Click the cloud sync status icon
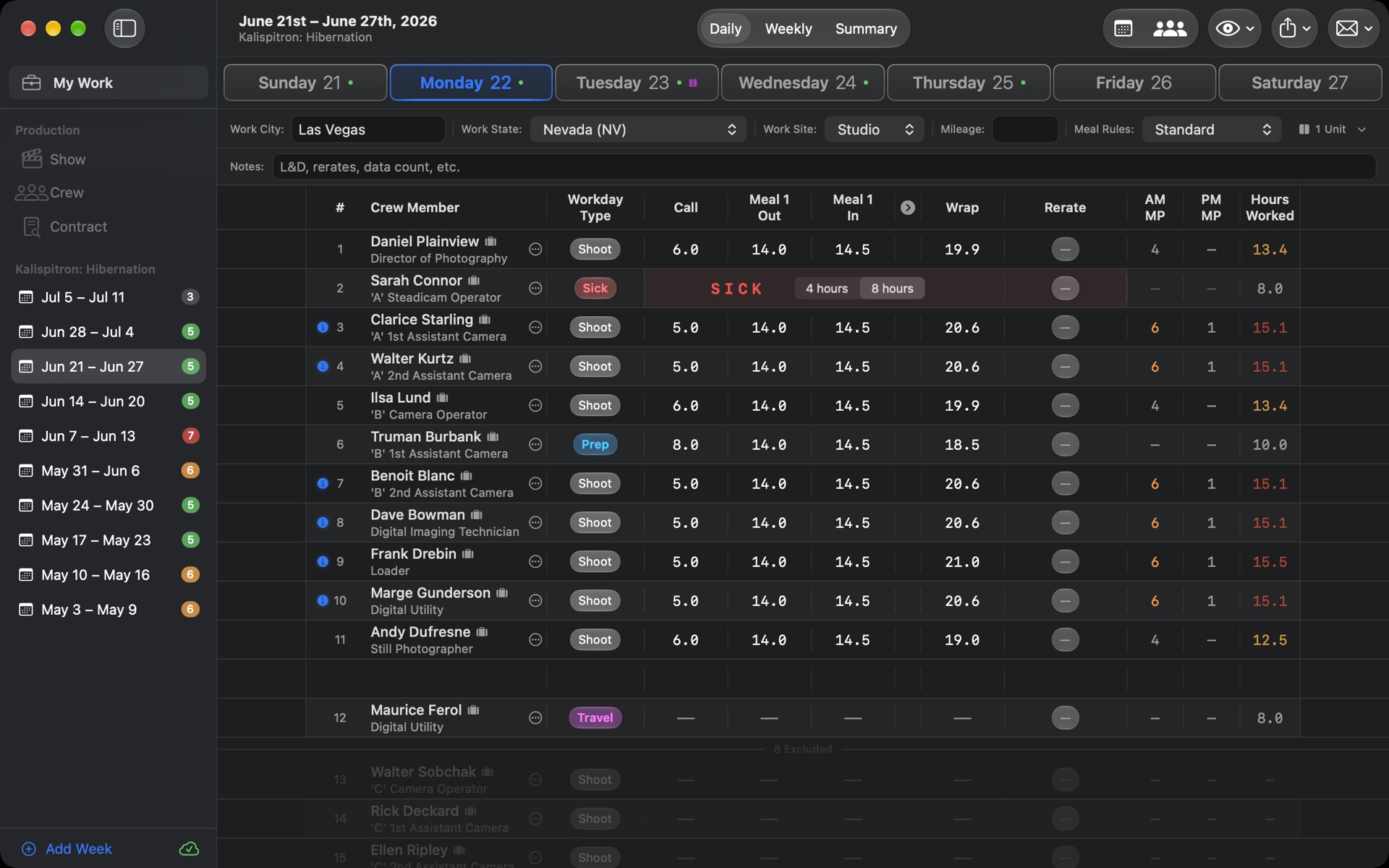 point(189,848)
